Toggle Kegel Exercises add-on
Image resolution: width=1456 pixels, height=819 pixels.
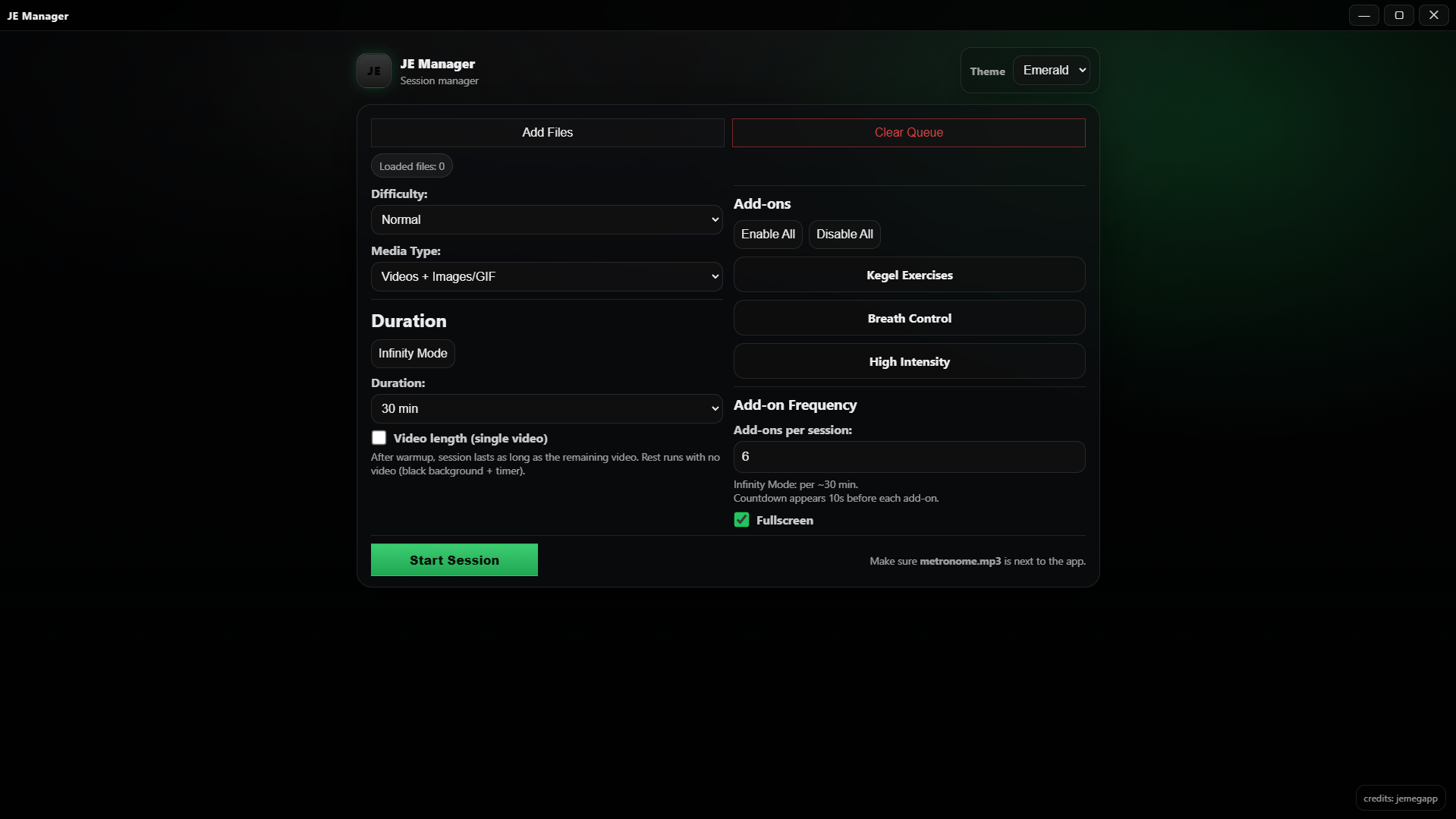909,275
